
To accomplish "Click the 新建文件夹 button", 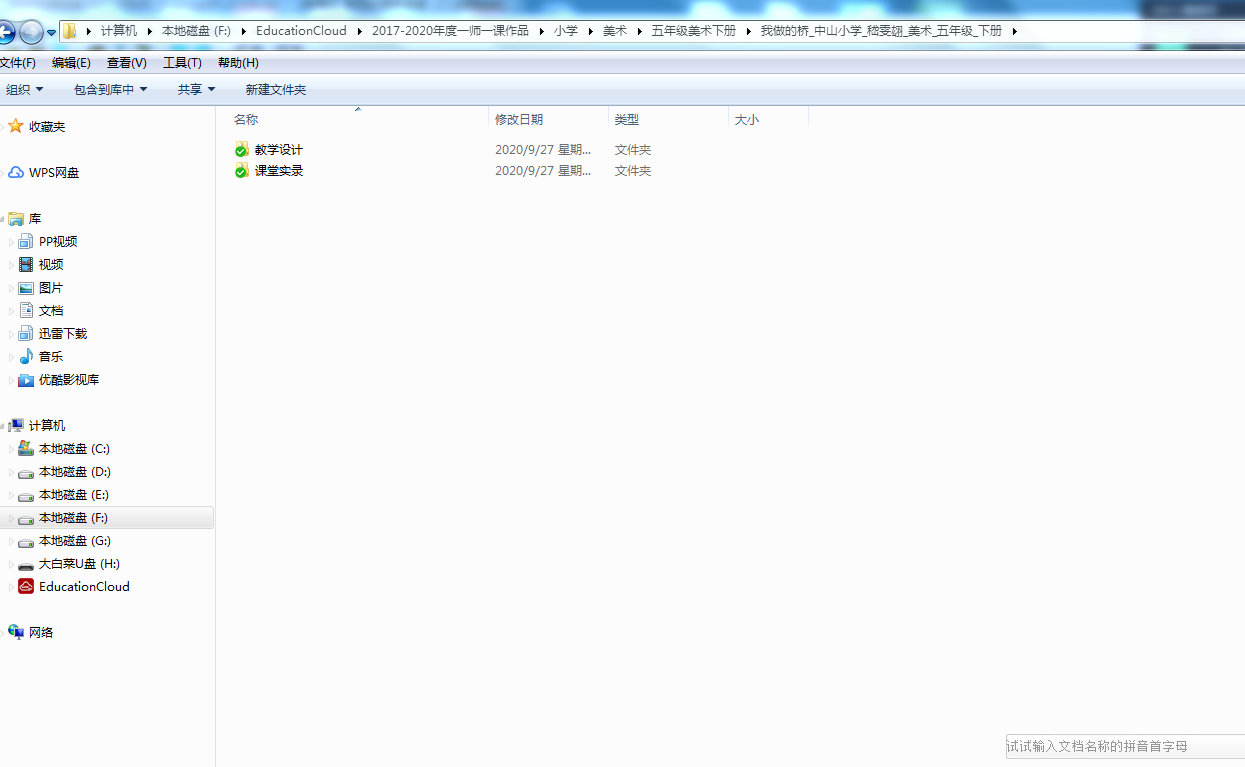I will [276, 90].
